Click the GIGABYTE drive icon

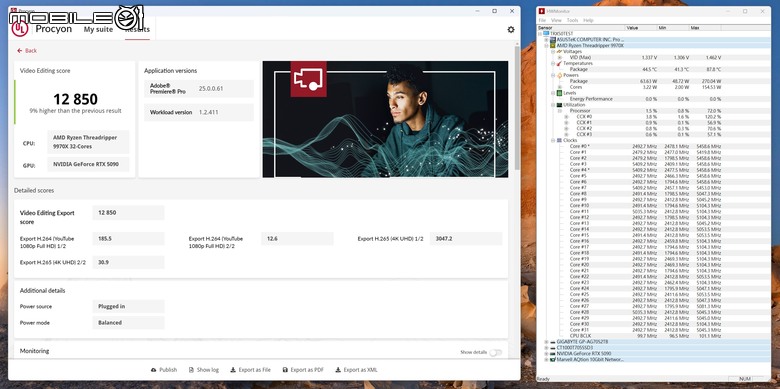click(x=553, y=342)
